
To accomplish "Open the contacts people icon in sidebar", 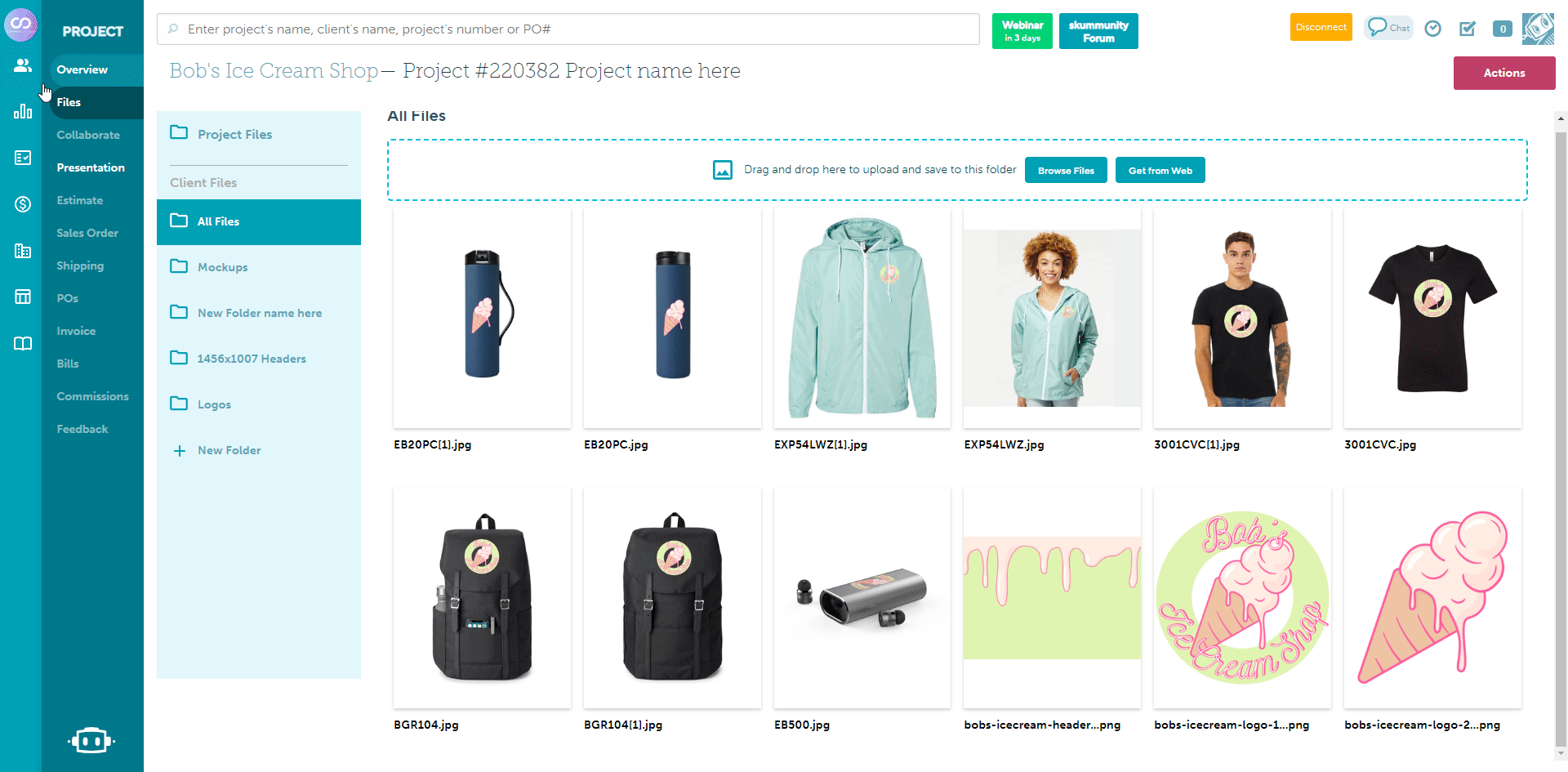I will point(23,65).
